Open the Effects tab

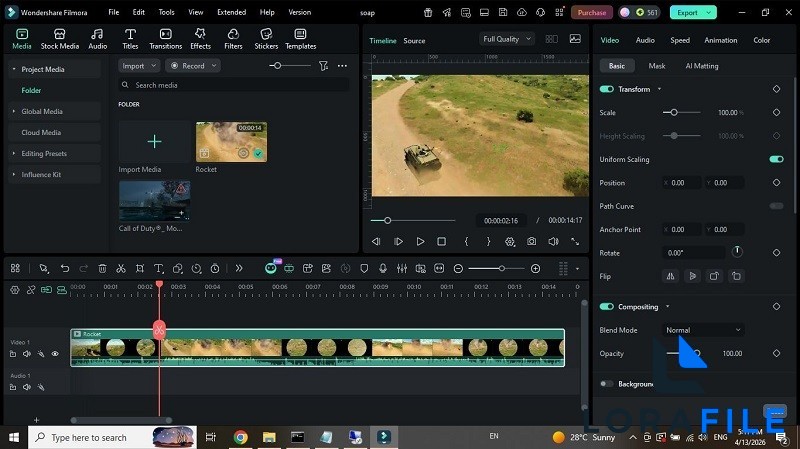pyautogui.click(x=200, y=39)
